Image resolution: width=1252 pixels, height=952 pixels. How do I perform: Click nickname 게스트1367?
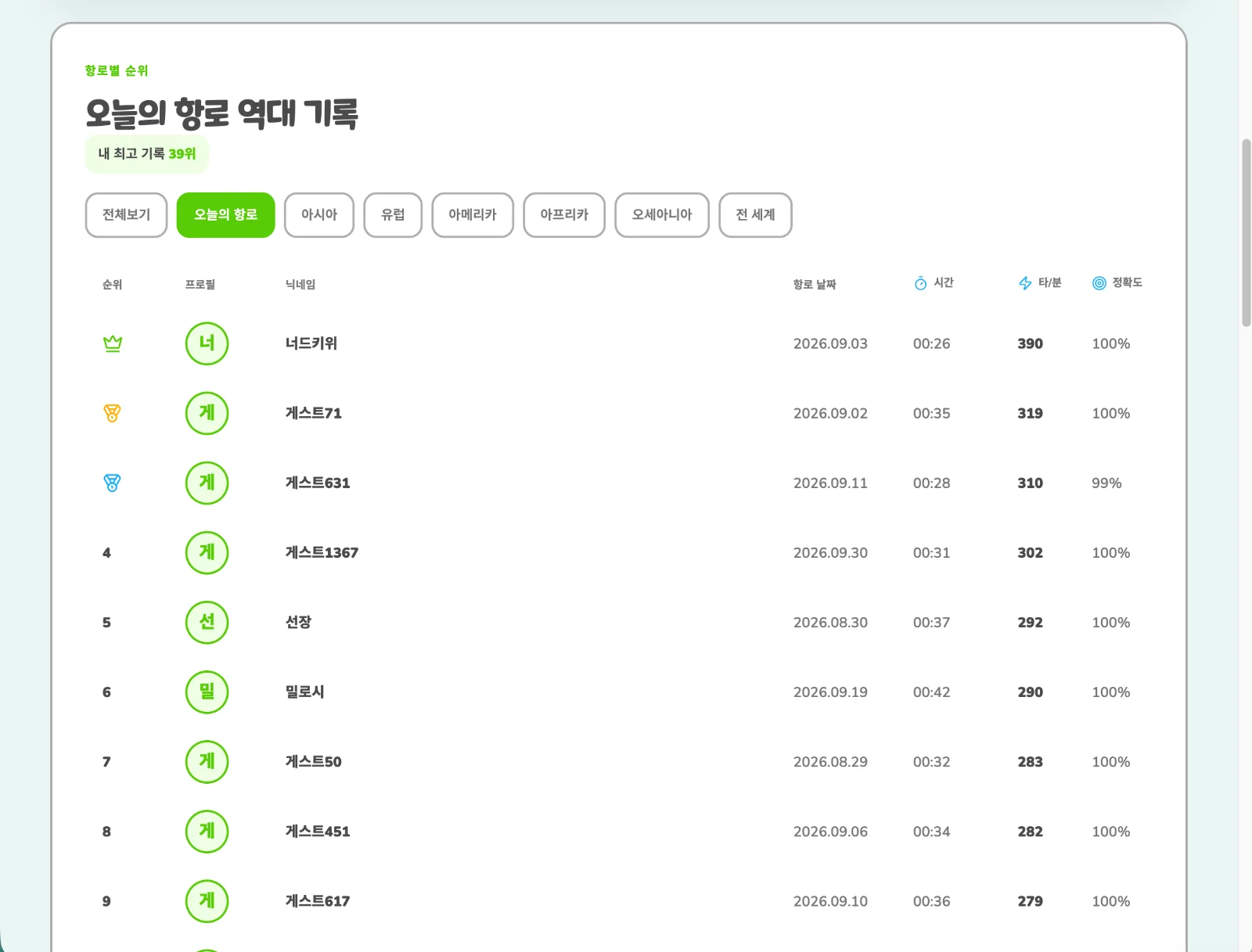point(322,552)
